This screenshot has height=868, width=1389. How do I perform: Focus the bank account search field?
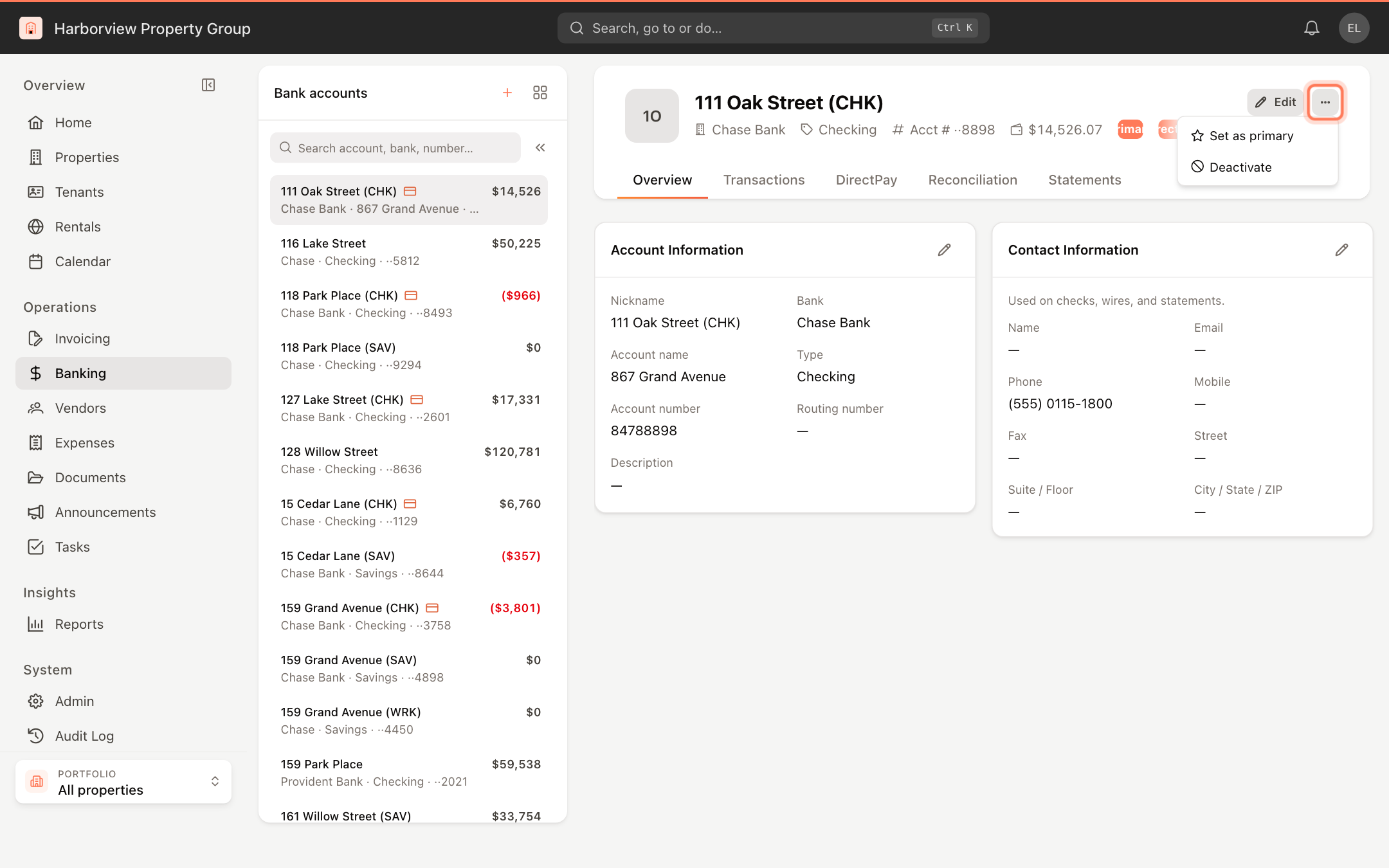coord(395,148)
